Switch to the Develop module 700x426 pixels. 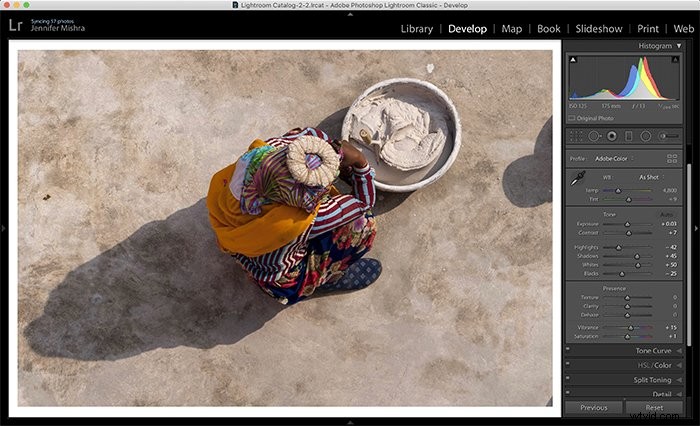467,29
